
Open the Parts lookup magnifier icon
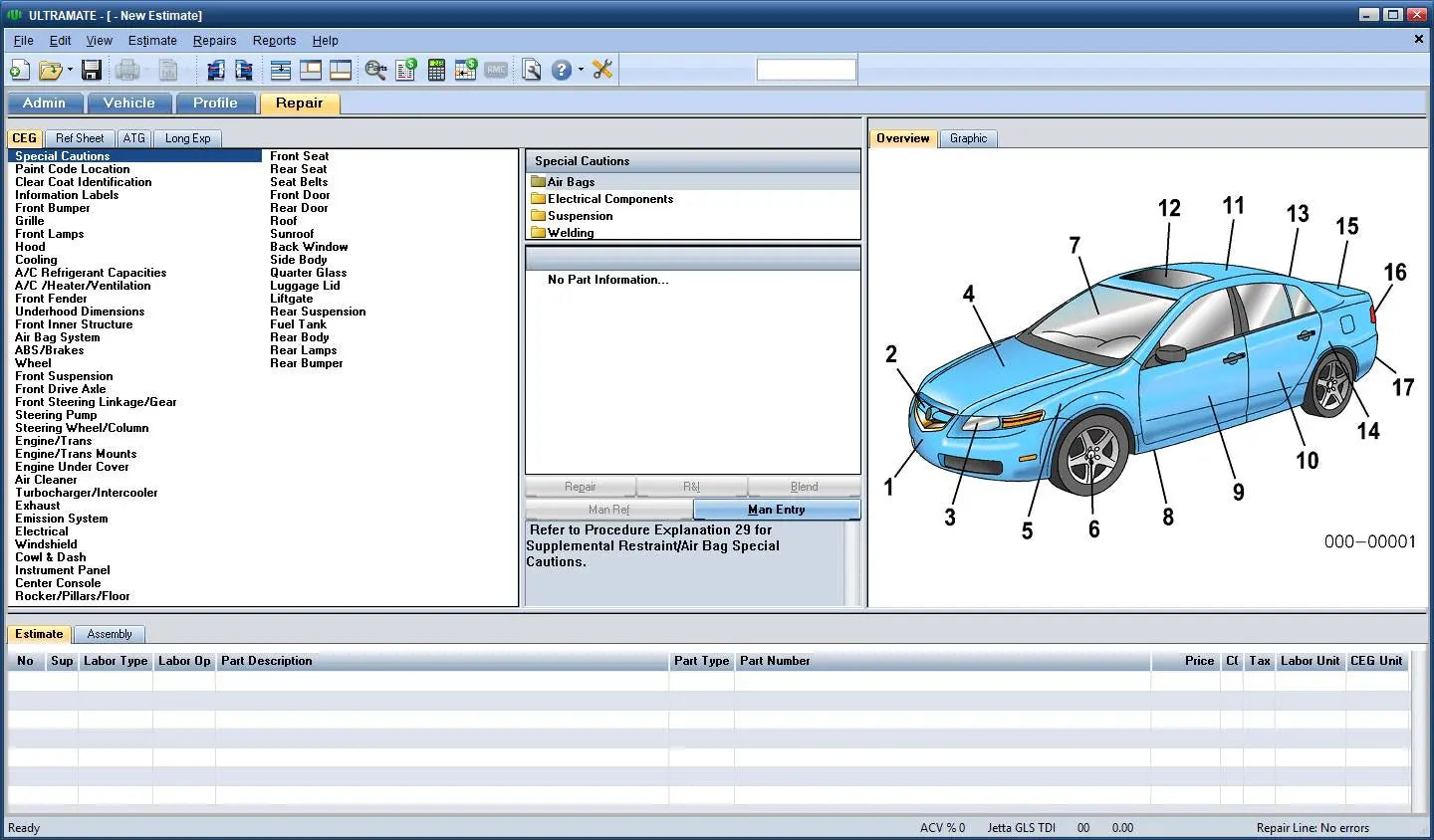tap(375, 69)
